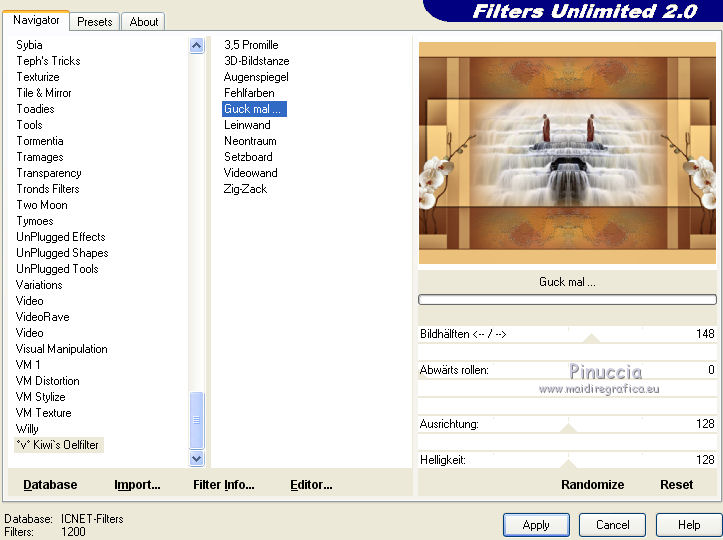Select UnPlugged Tools category
The height and width of the screenshot is (540, 723).
tap(57, 269)
